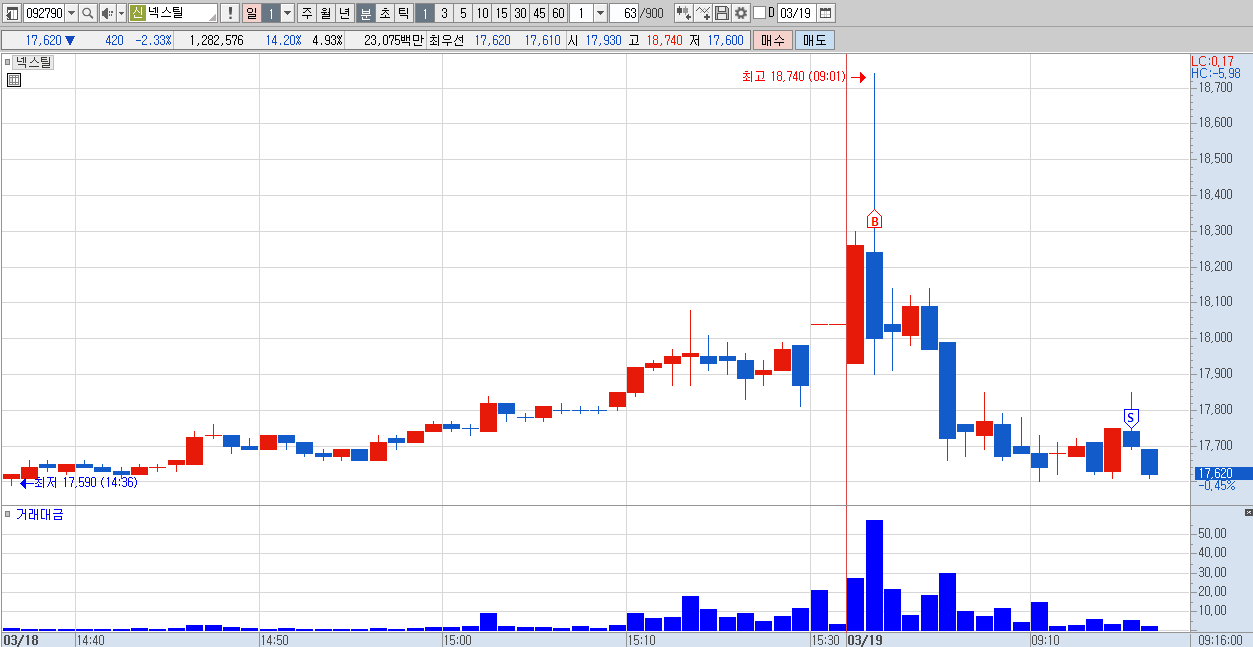Click the stock code field 092790
Screen dimensions: 1253x647
click(x=44, y=13)
